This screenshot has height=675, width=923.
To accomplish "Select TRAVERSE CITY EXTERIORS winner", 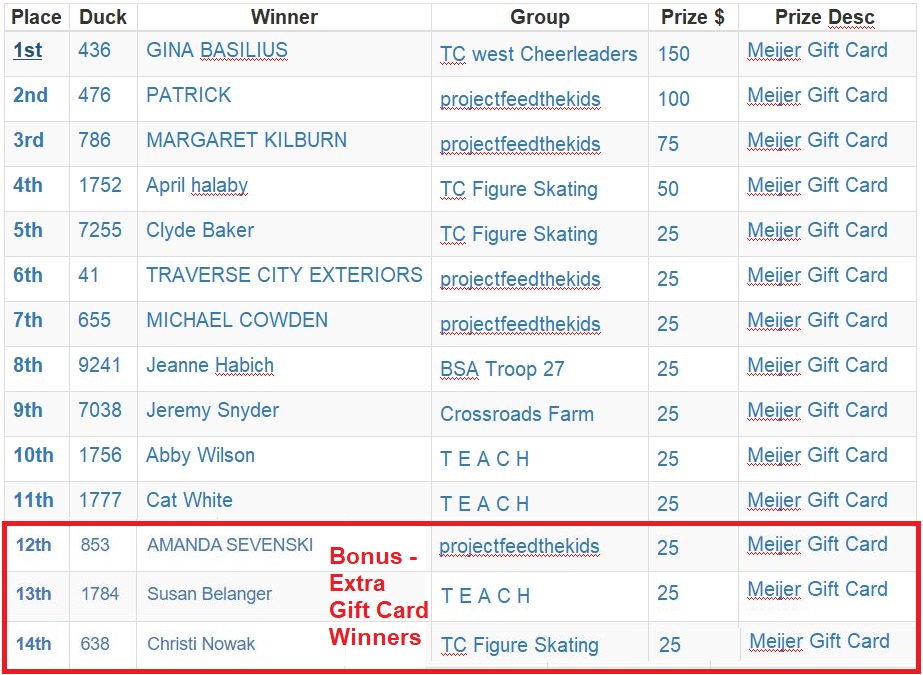I will tap(284, 275).
